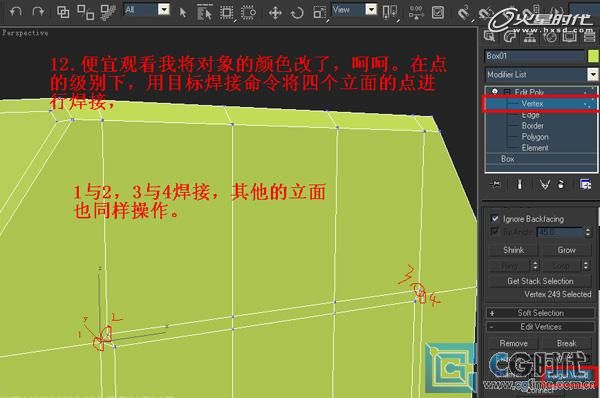Select the Edit Poly modifier in stack
The image size is (600, 398).
[x=529, y=92]
